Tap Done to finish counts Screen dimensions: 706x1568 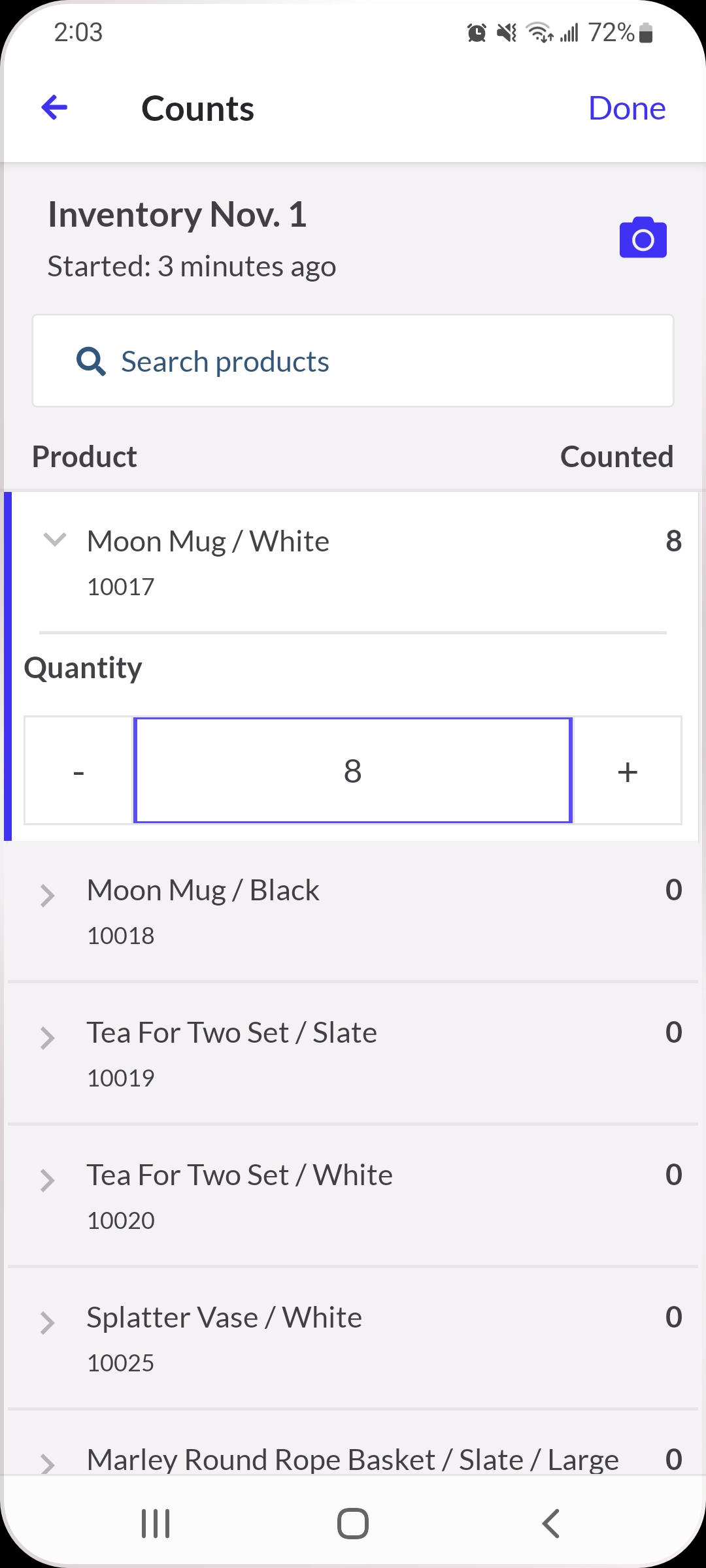pyautogui.click(x=627, y=108)
